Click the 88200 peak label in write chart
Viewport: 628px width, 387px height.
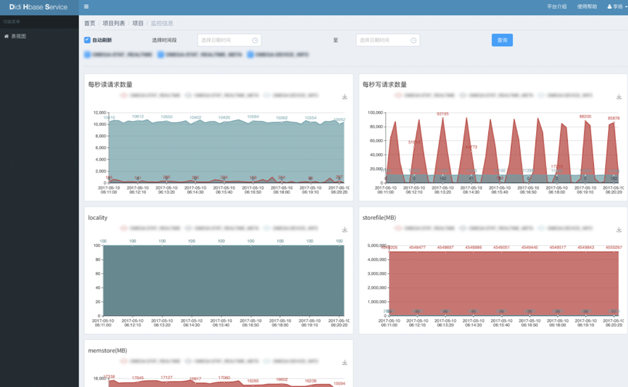[x=585, y=116]
